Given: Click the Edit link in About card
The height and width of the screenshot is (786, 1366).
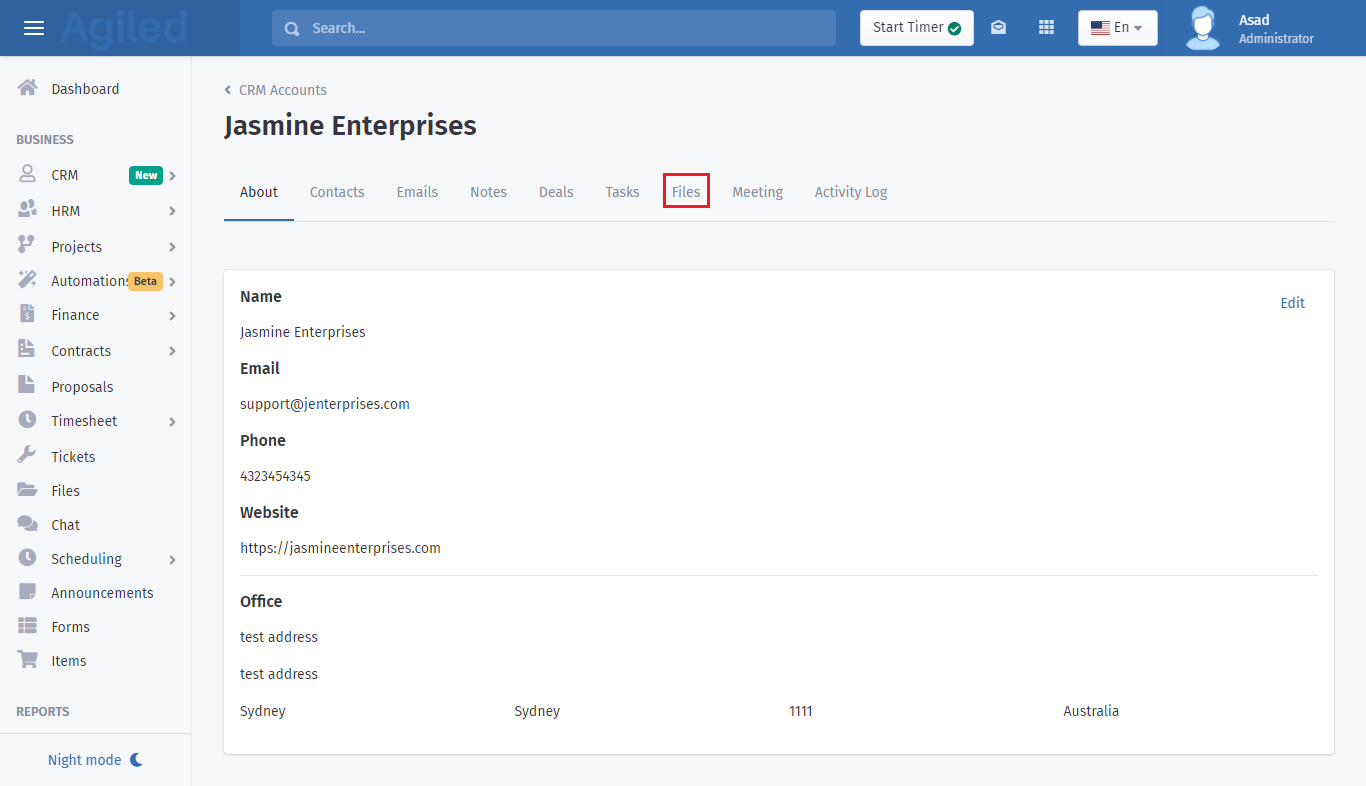Looking at the screenshot, I should (x=1292, y=303).
